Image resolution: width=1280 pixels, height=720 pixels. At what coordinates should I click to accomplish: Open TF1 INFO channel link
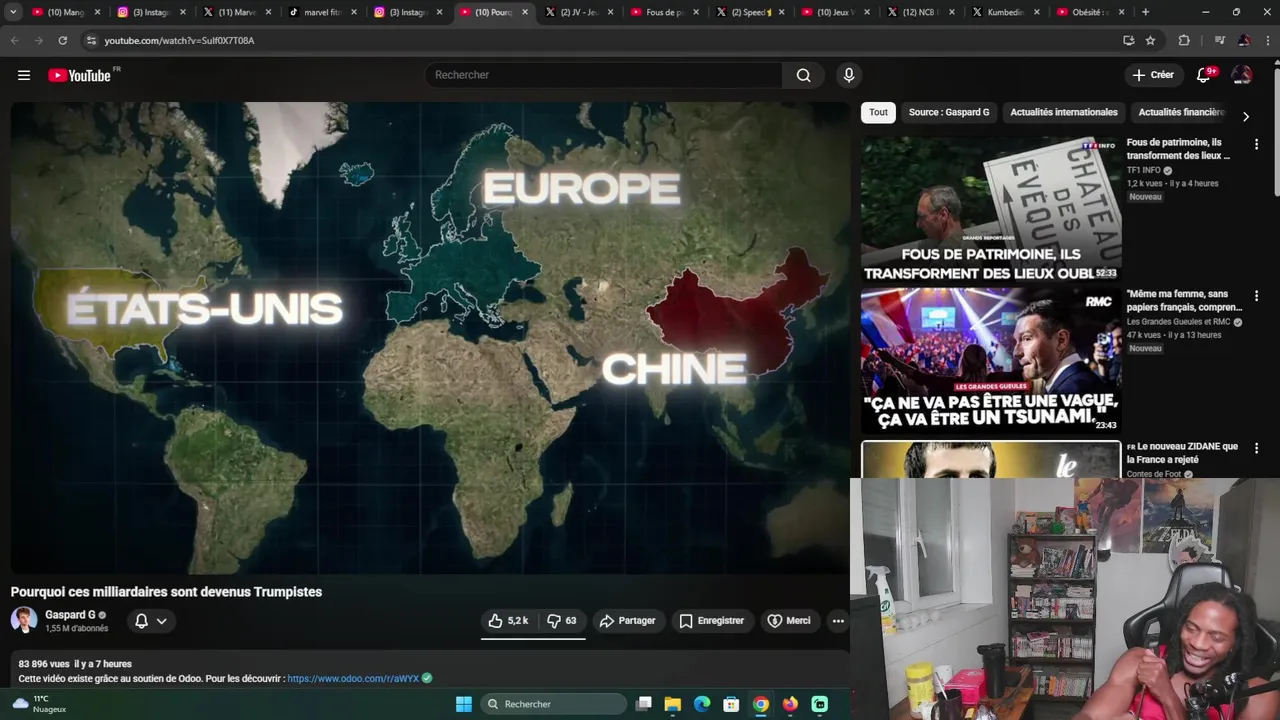[x=1143, y=170]
